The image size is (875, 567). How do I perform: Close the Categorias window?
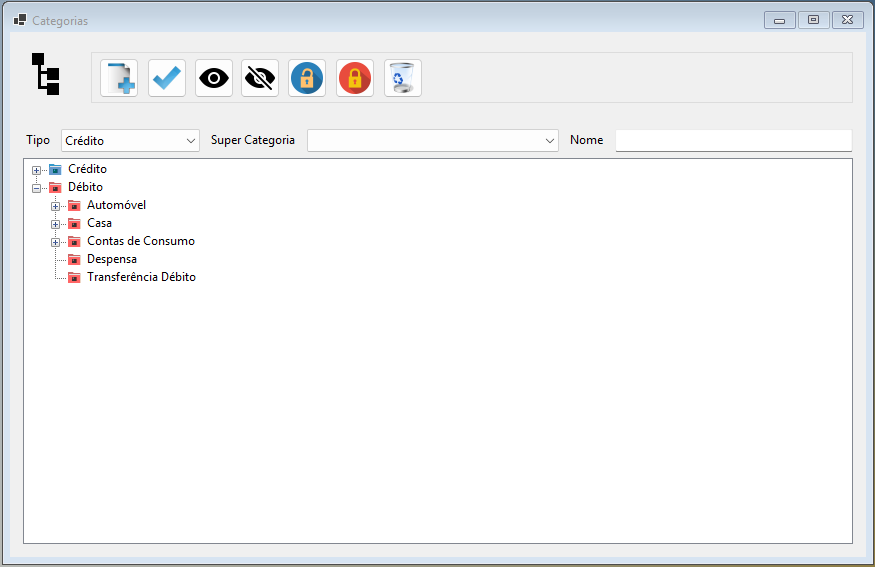(848, 20)
